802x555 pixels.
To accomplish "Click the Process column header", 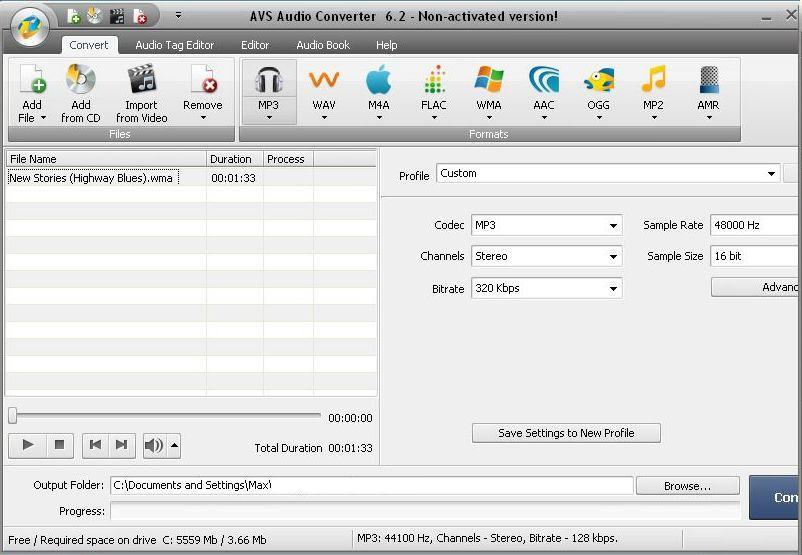I will tap(288, 159).
